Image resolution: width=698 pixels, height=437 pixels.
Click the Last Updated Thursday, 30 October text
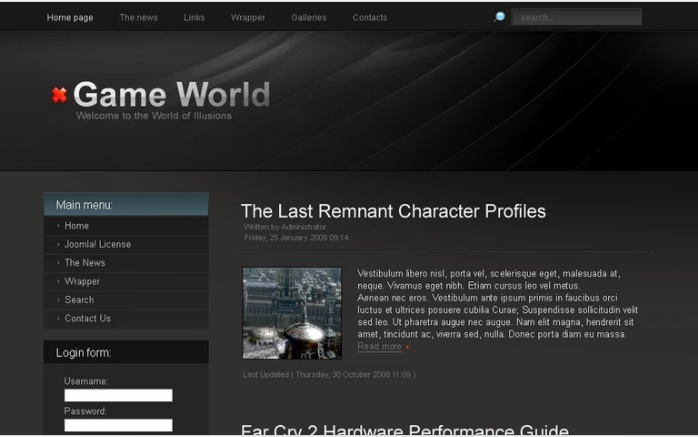click(x=329, y=375)
